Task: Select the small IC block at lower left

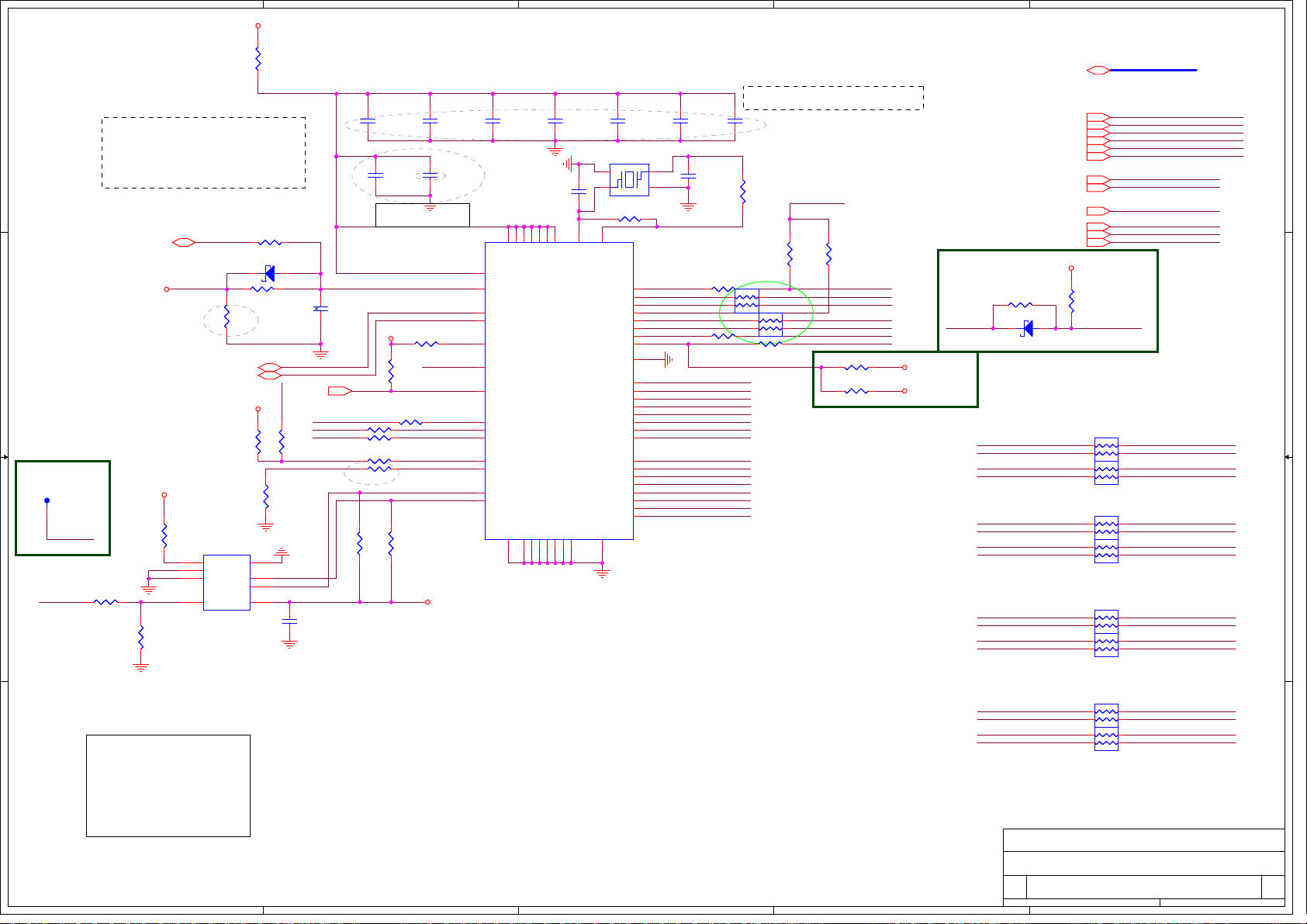Action: point(226,583)
